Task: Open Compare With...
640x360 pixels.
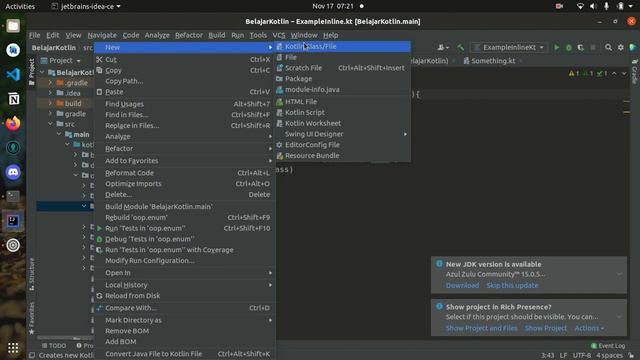Action: point(184,308)
